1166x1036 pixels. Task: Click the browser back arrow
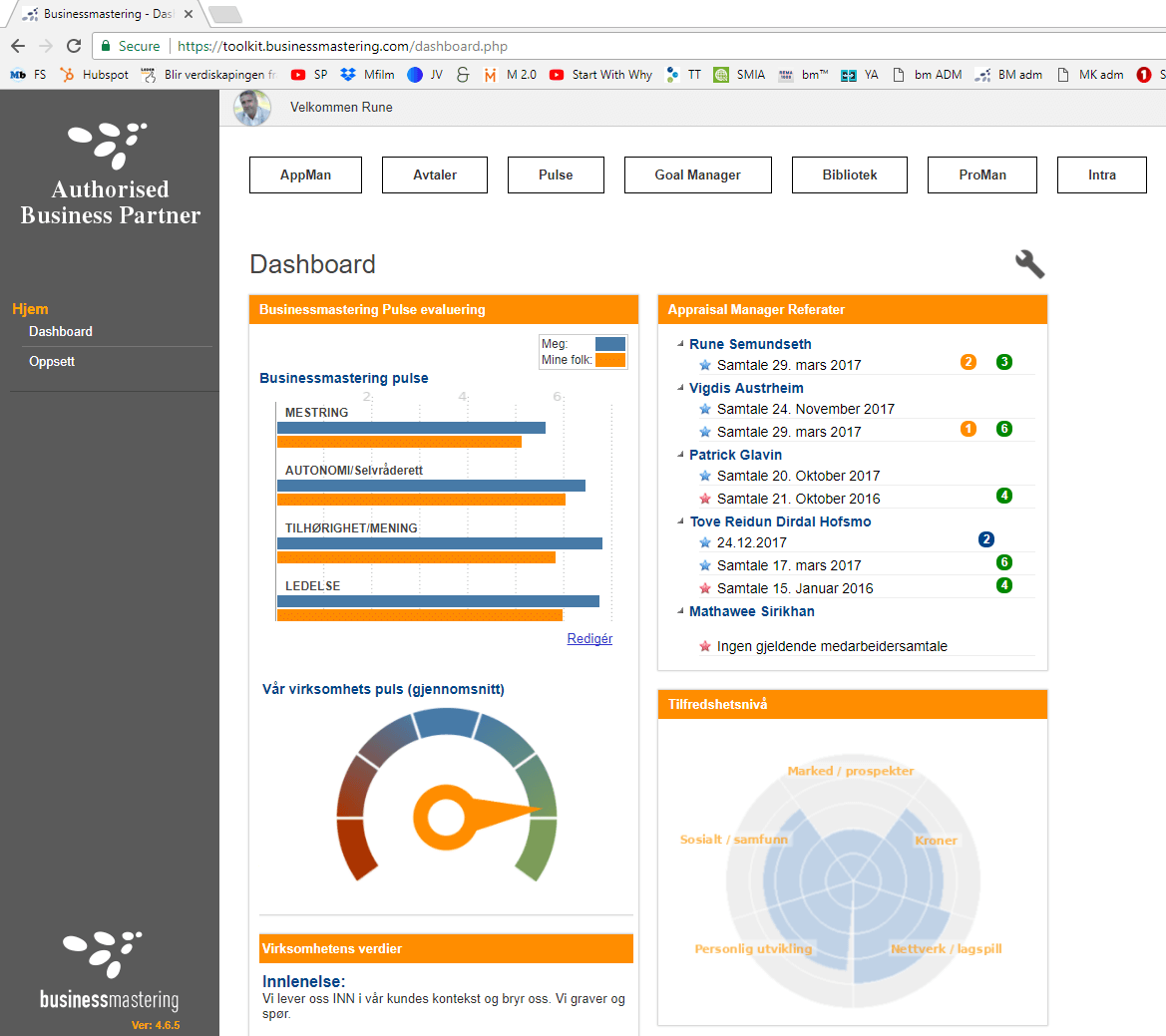18,46
